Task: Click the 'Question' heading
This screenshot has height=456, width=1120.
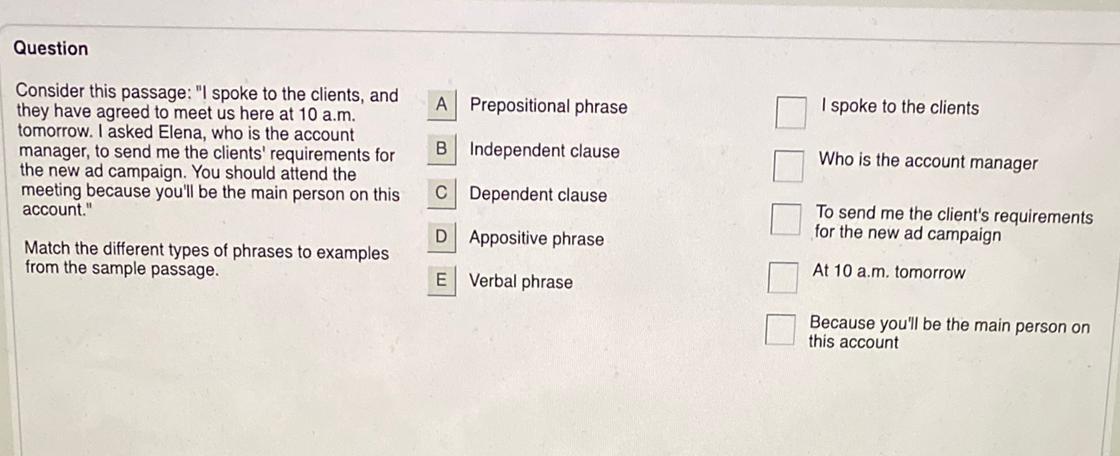Action: click(x=51, y=49)
